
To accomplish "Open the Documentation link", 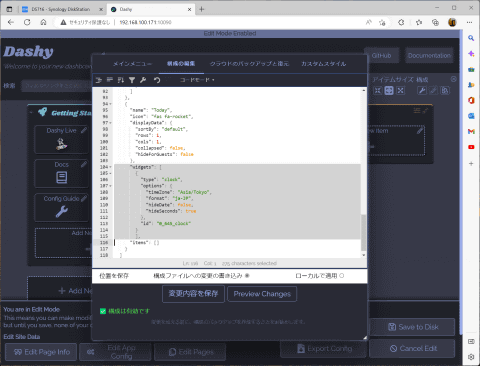I will [x=429, y=56].
